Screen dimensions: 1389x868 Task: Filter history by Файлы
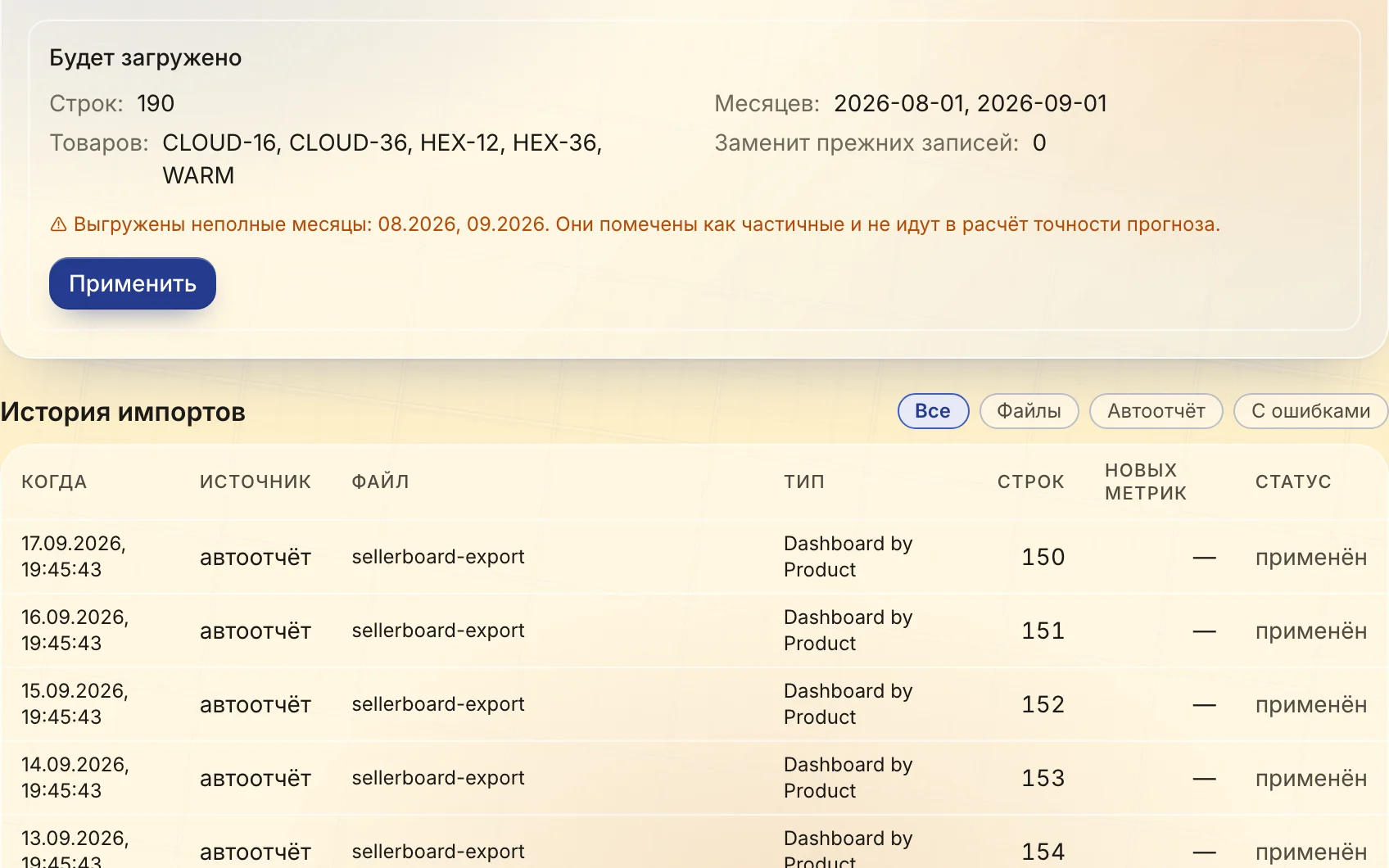tap(1029, 411)
